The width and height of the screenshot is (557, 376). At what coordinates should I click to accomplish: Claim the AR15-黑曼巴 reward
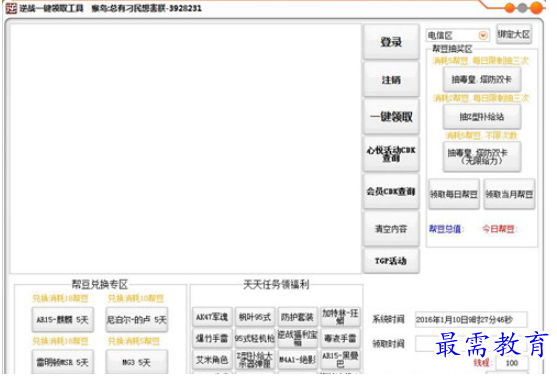click(340, 360)
